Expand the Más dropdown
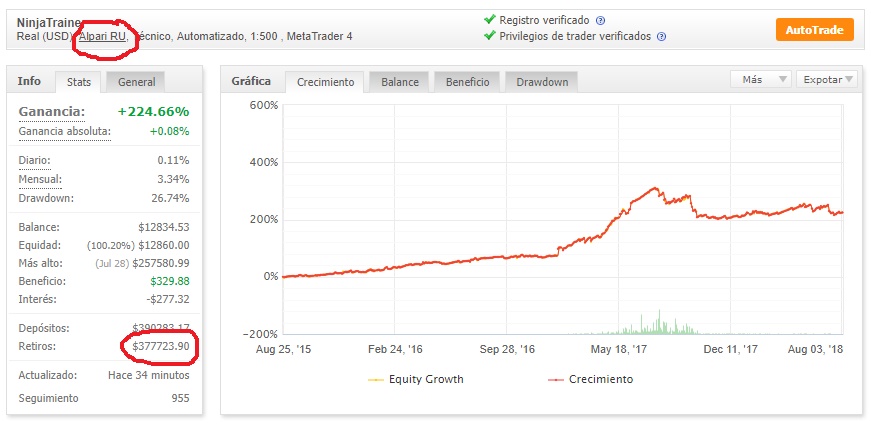Viewport: 871px width, 424px height. click(x=760, y=79)
